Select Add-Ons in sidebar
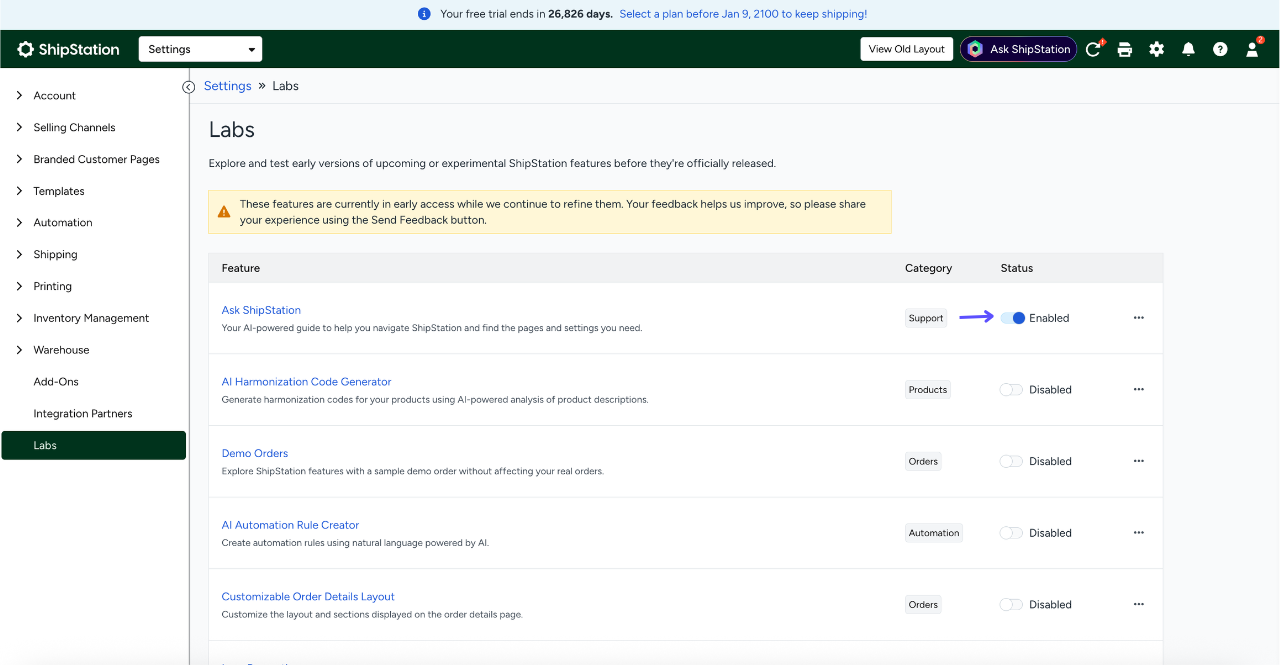Viewport: 1280px width, 665px height. [56, 382]
